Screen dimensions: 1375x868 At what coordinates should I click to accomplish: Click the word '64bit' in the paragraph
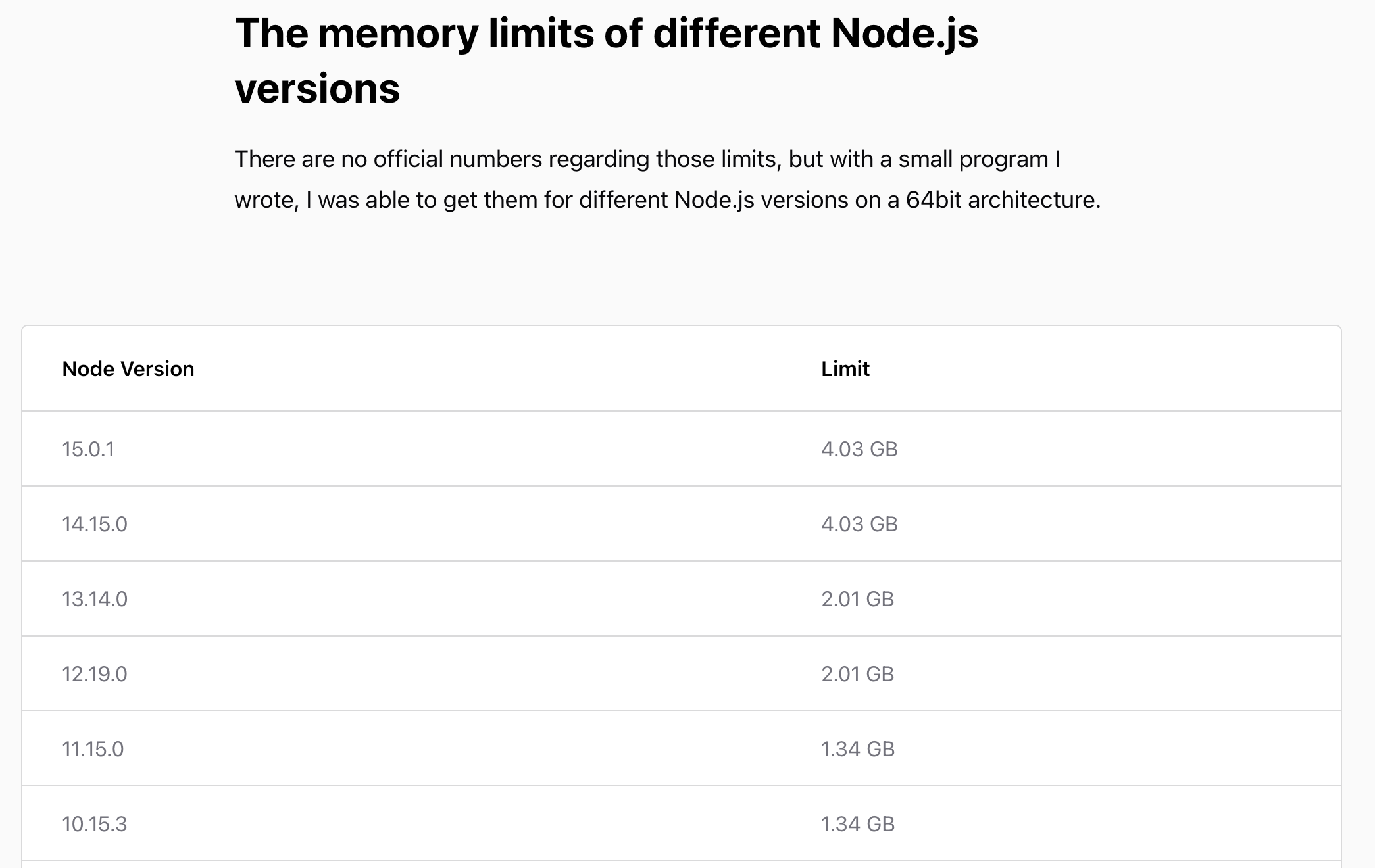(x=934, y=200)
